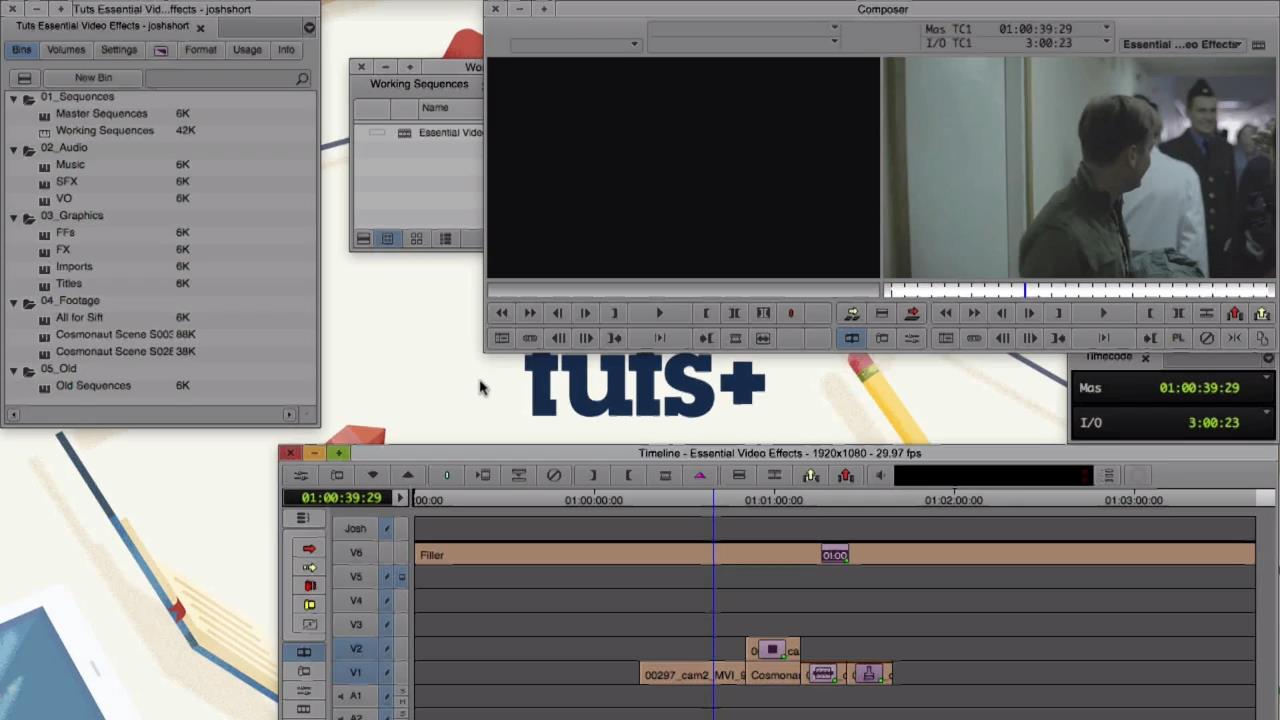Screen dimensions: 1280x720
Task: Toggle red Overwrite Trim smart tool
Action: 309,586
